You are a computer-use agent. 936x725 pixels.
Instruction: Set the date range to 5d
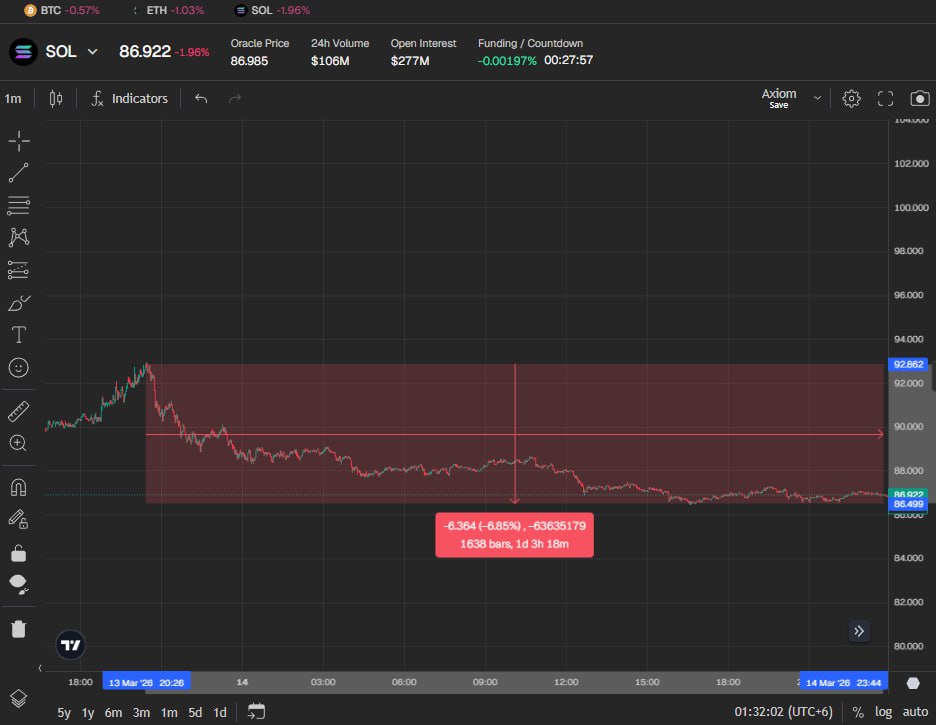[x=195, y=712]
